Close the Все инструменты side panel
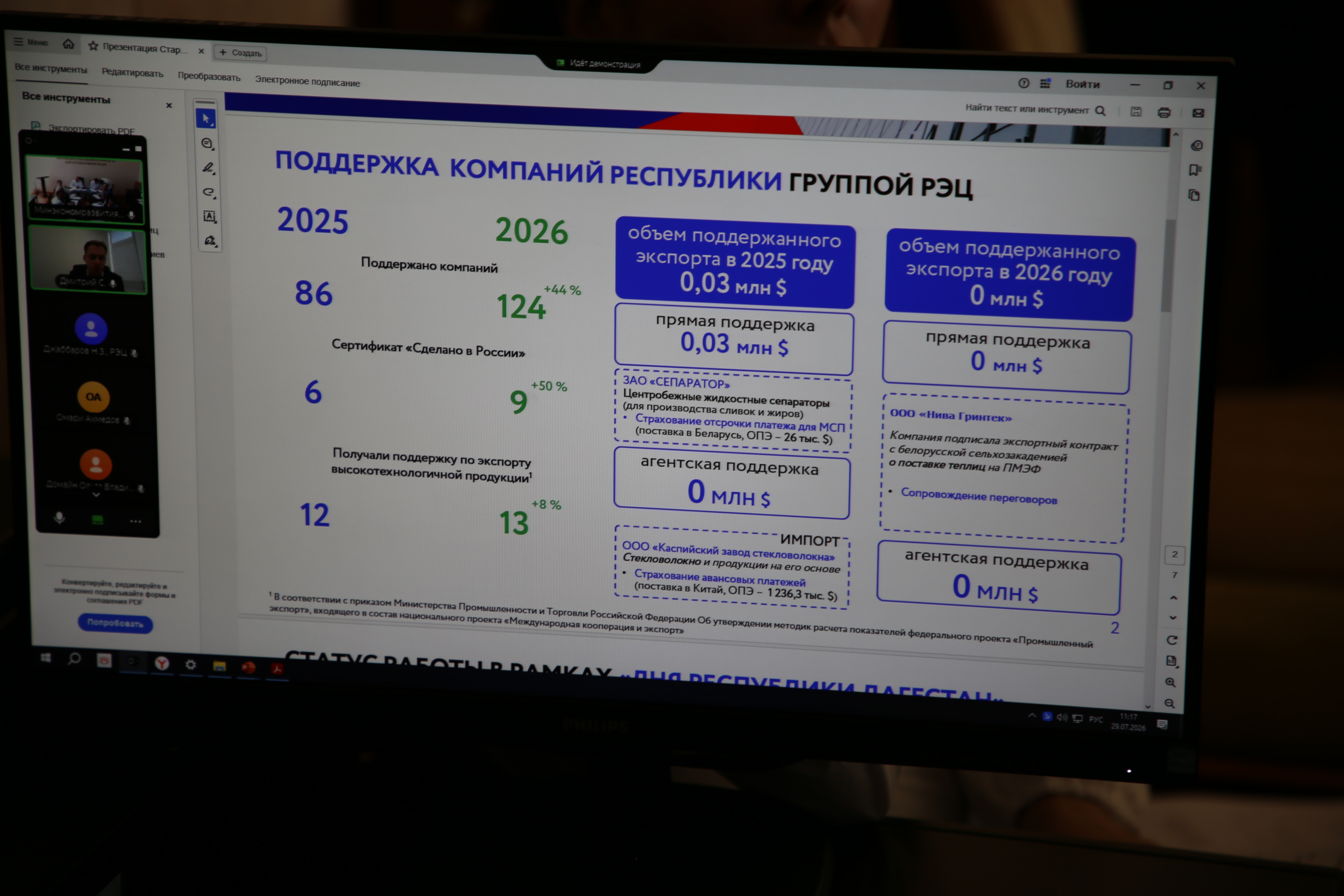The height and width of the screenshot is (896, 1344). pos(169,105)
